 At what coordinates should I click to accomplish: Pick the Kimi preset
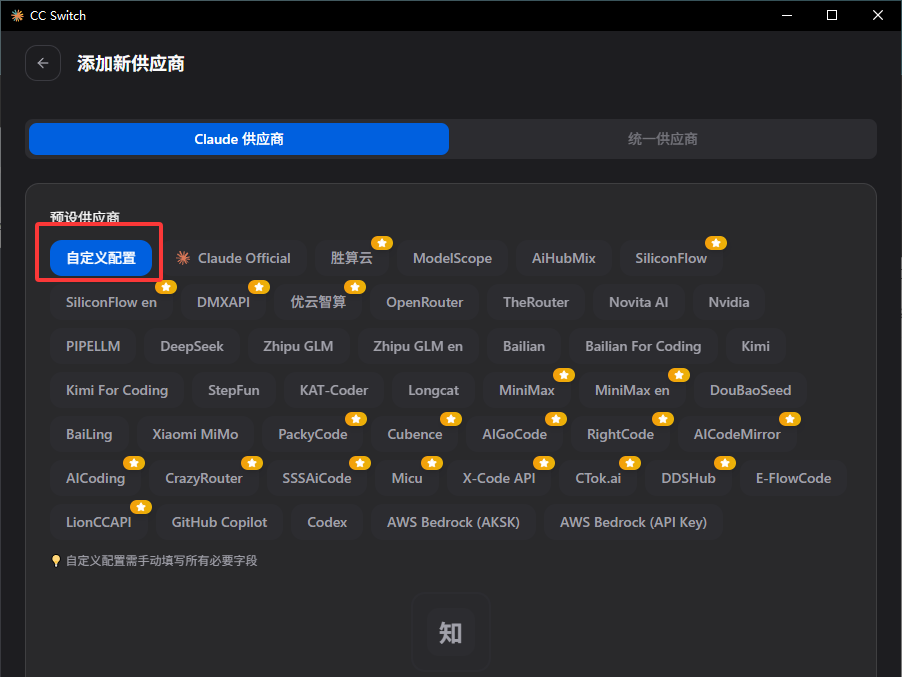tap(755, 346)
